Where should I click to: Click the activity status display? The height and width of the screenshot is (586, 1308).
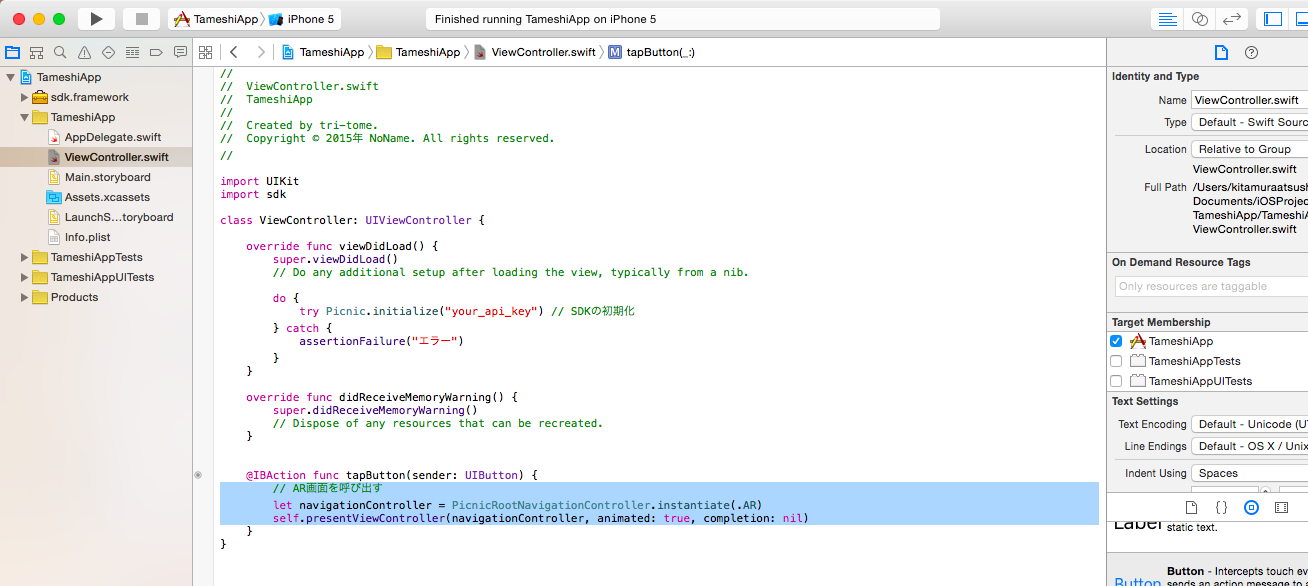[682, 19]
